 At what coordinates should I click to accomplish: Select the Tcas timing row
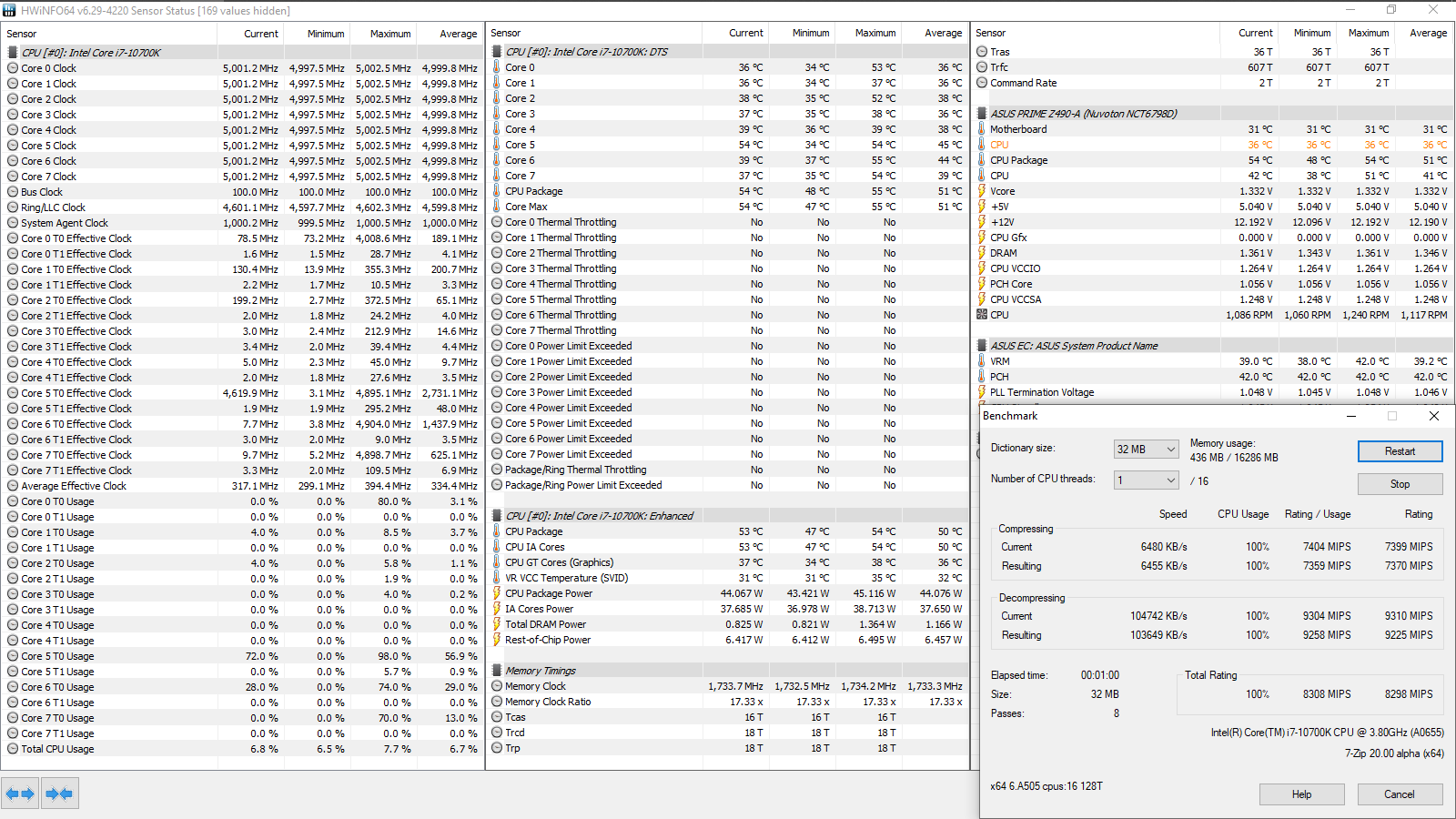pos(728,717)
